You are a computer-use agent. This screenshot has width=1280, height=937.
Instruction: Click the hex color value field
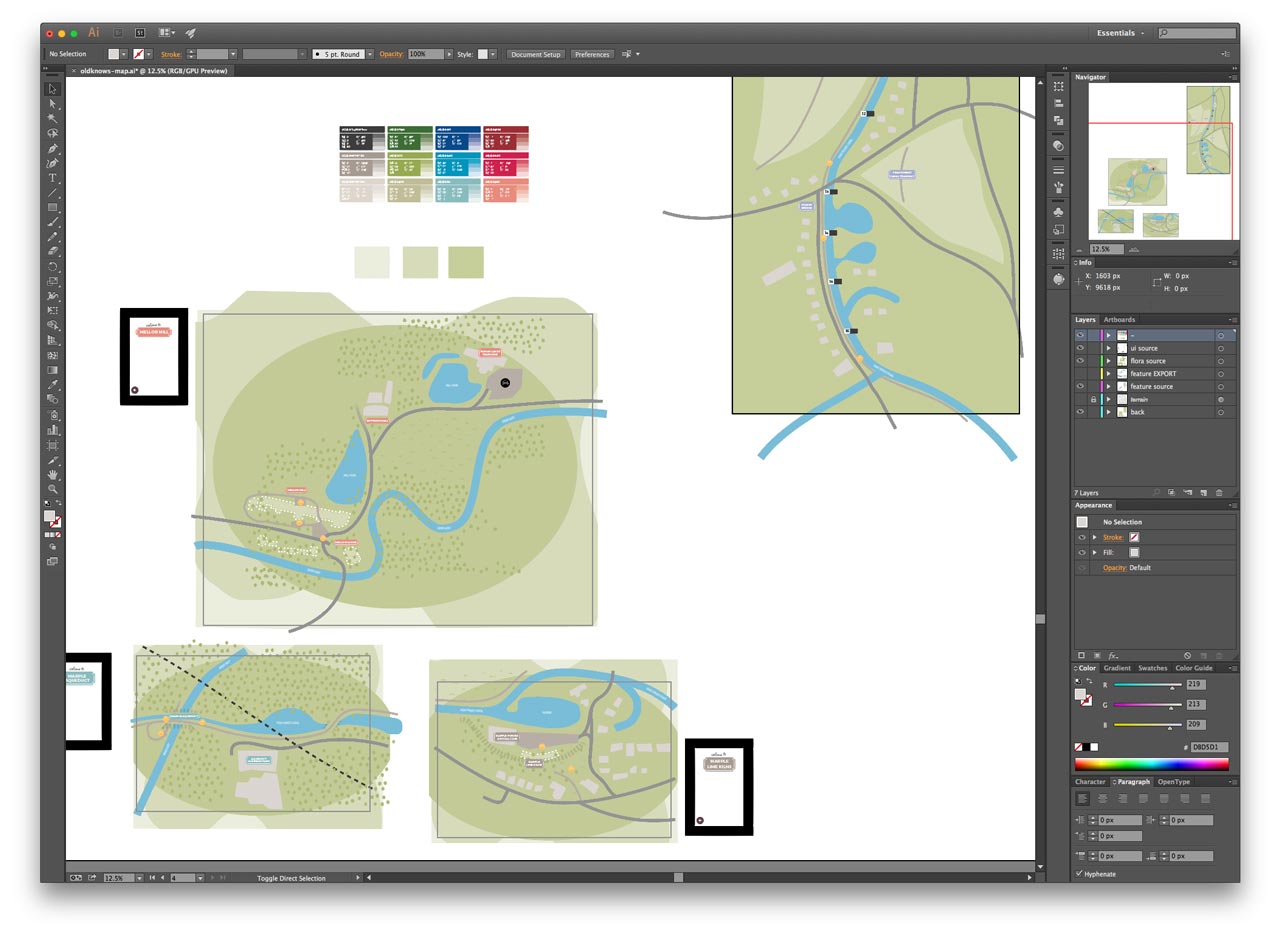click(1208, 747)
